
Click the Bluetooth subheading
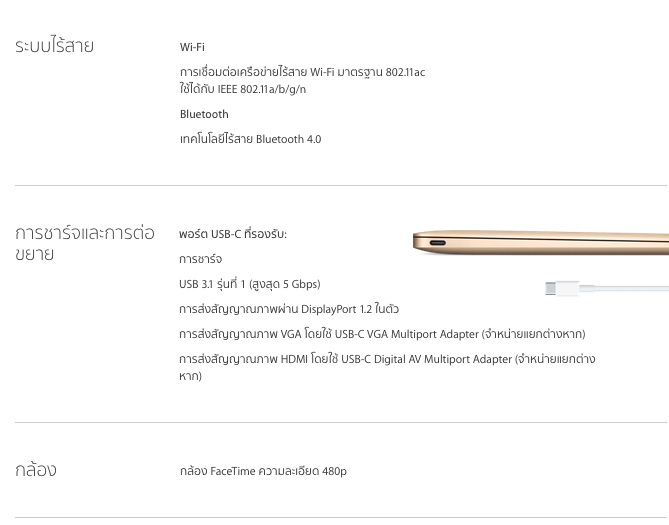pos(204,114)
